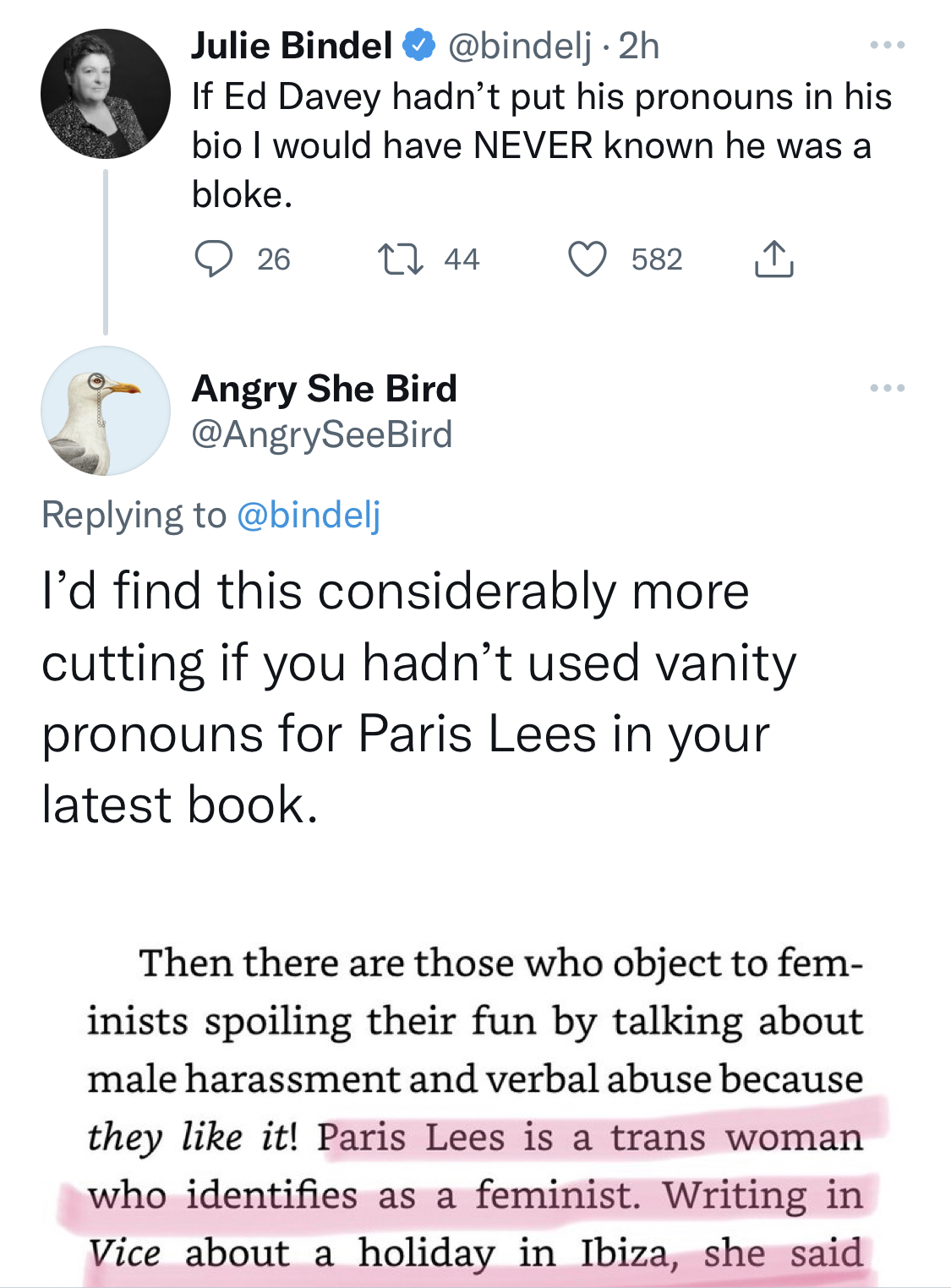Click the retweet icon on Julie Bindel's tweet
The width and height of the screenshot is (951, 1288).
coord(401,259)
